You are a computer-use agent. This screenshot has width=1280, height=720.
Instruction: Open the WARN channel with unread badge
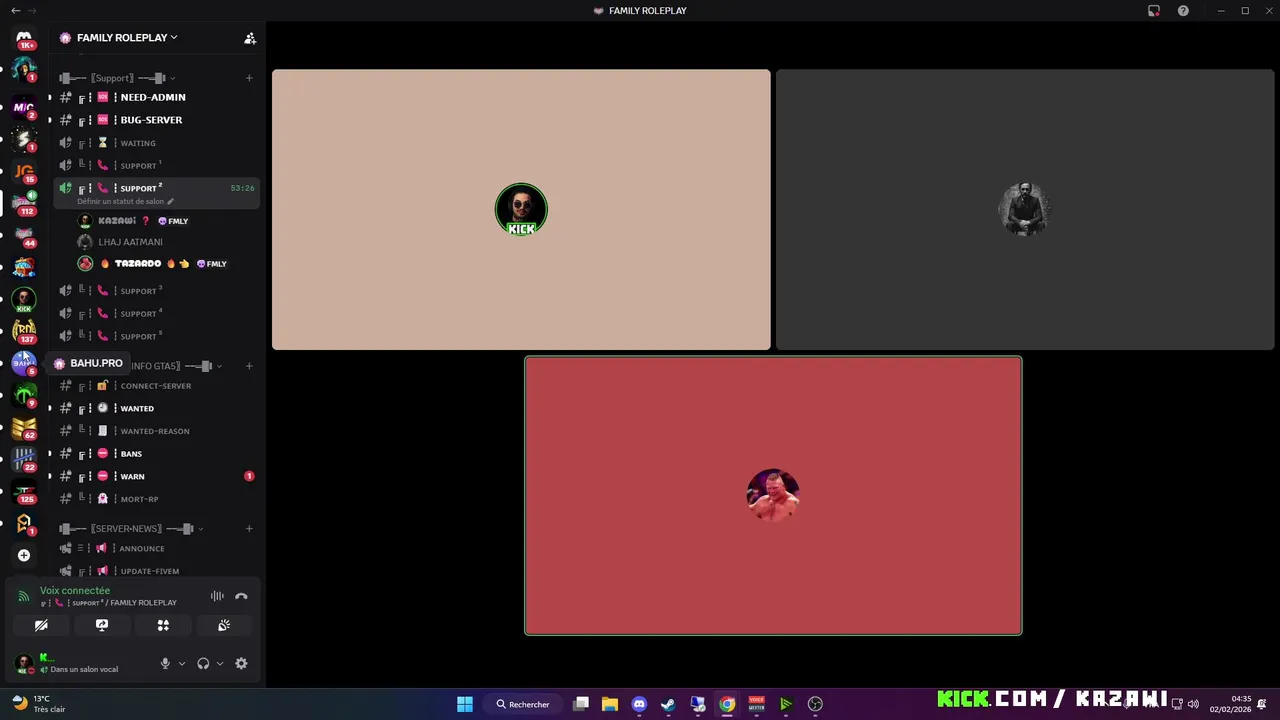click(156, 476)
